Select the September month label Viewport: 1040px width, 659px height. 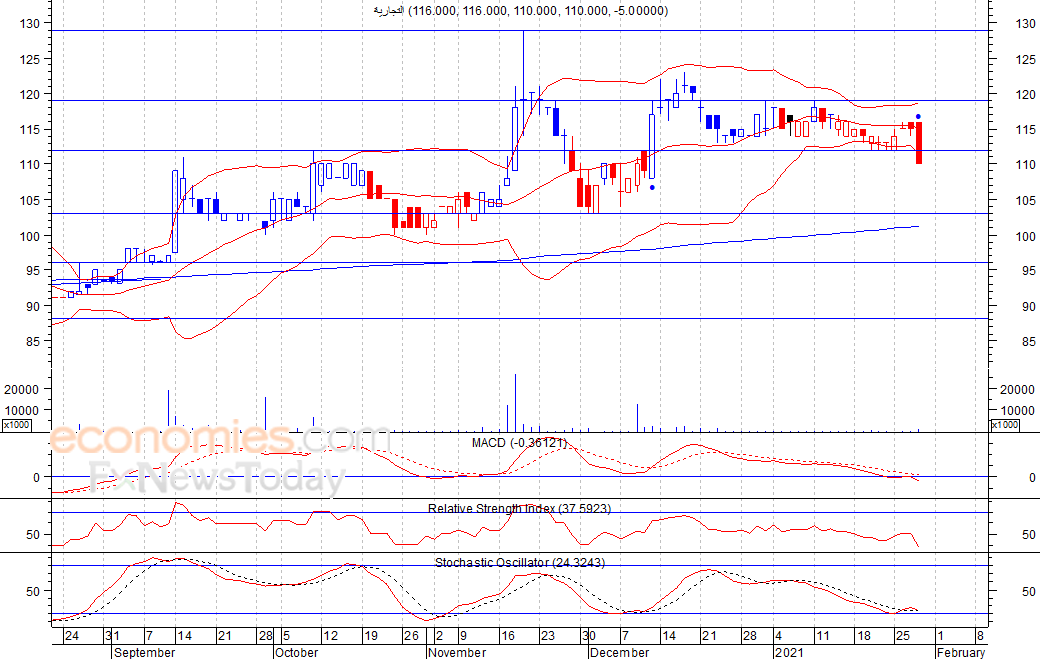145,652
